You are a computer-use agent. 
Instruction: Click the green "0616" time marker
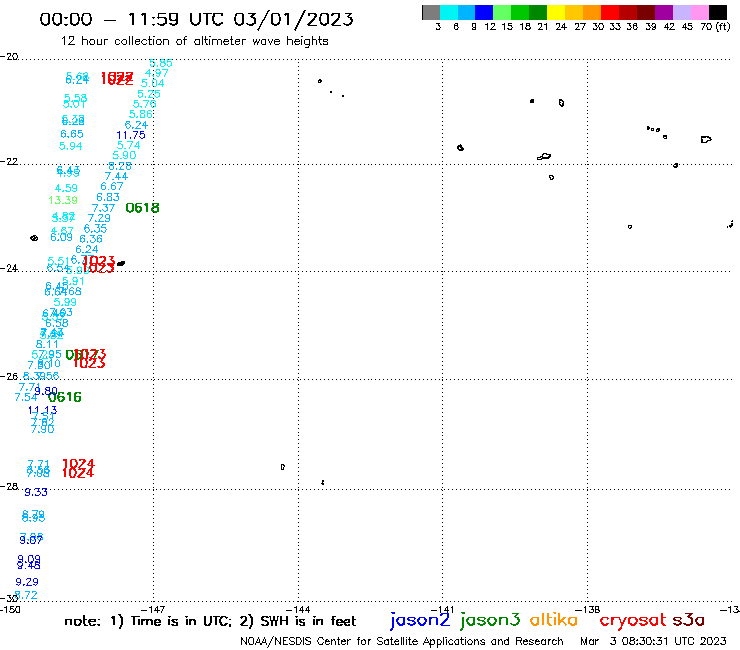(x=65, y=397)
